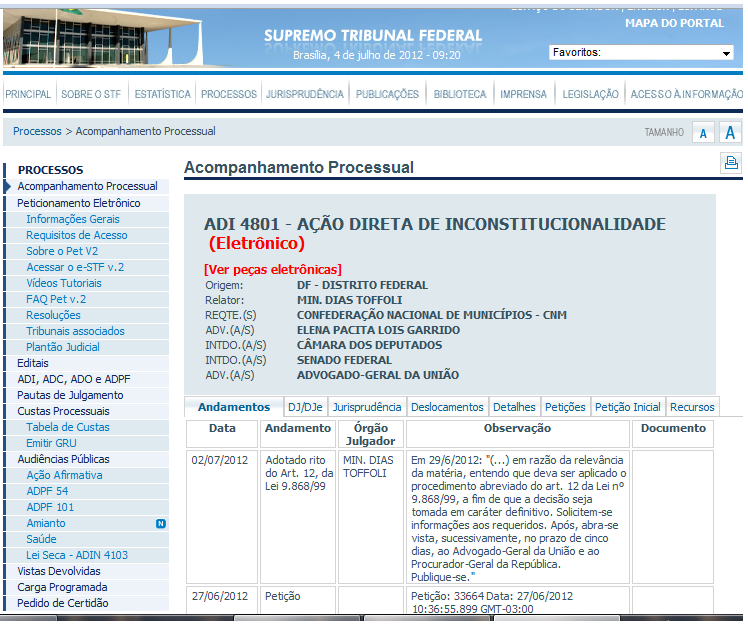Open Custas Processuais link
This screenshot has width=748, height=628.
coord(63,411)
